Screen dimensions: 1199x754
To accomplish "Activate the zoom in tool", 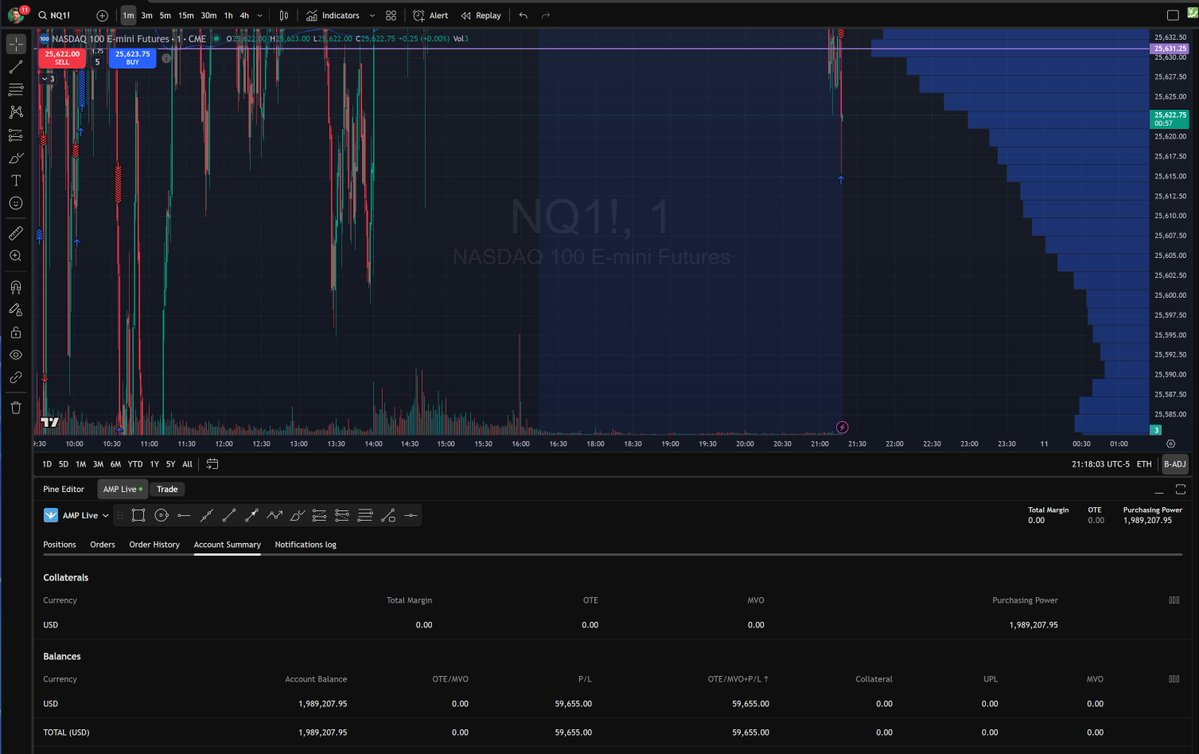I will tap(16, 256).
